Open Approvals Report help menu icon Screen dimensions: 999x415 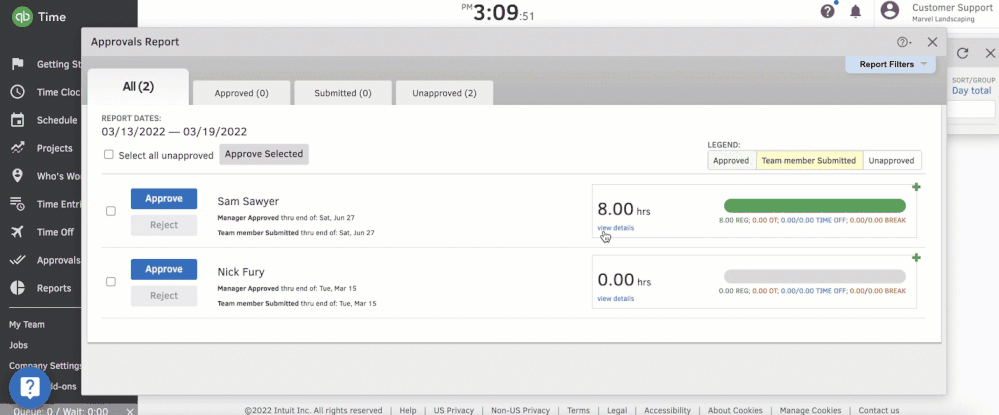click(x=904, y=42)
